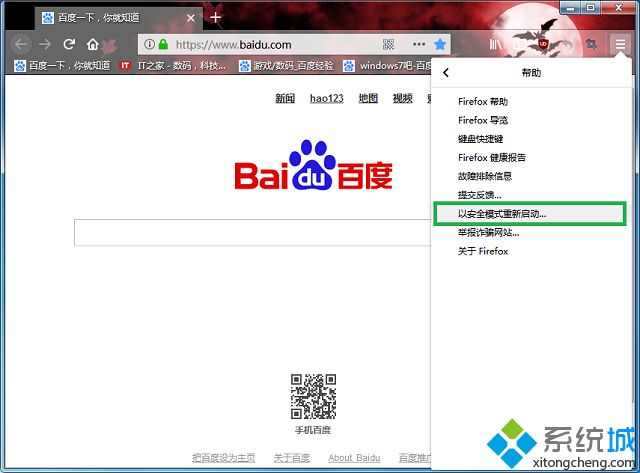Click the 手机百度 label
This screenshot has width=640, height=473.
coord(313,430)
